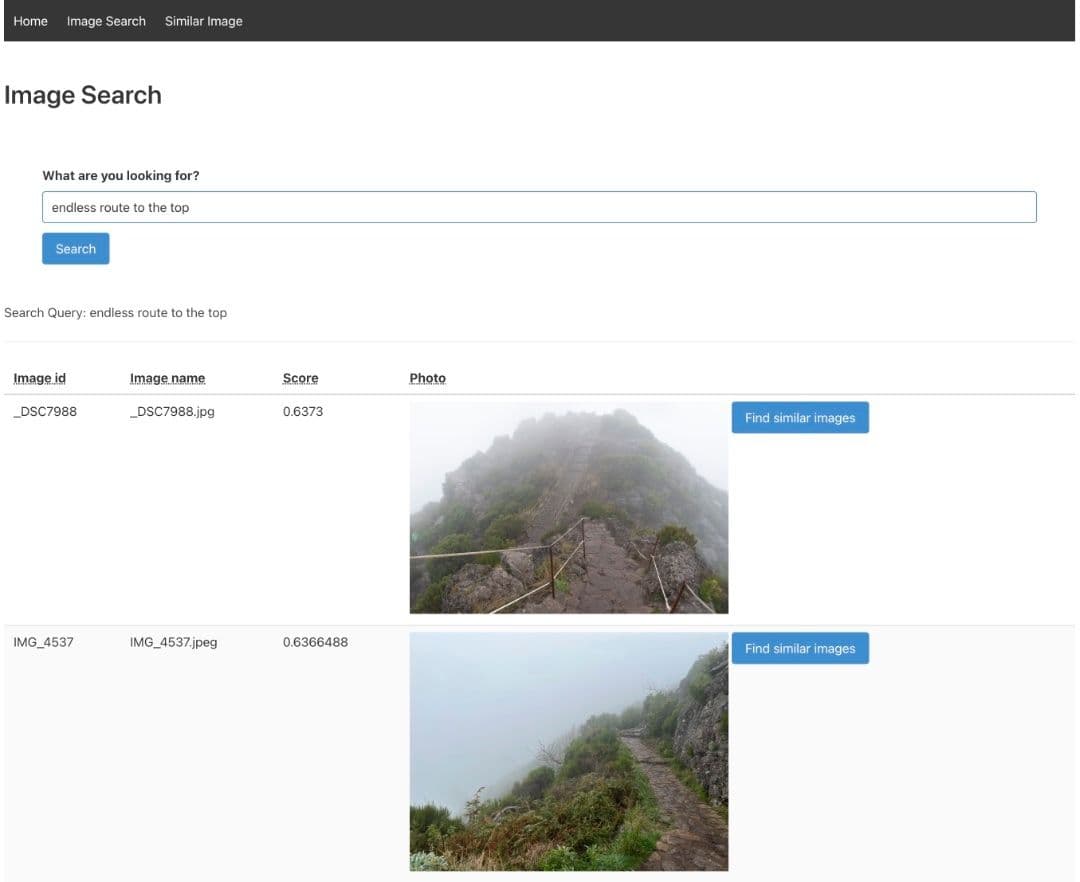The width and height of the screenshot is (1080, 882).
Task: Go to the Home page link
Action: (x=30, y=21)
